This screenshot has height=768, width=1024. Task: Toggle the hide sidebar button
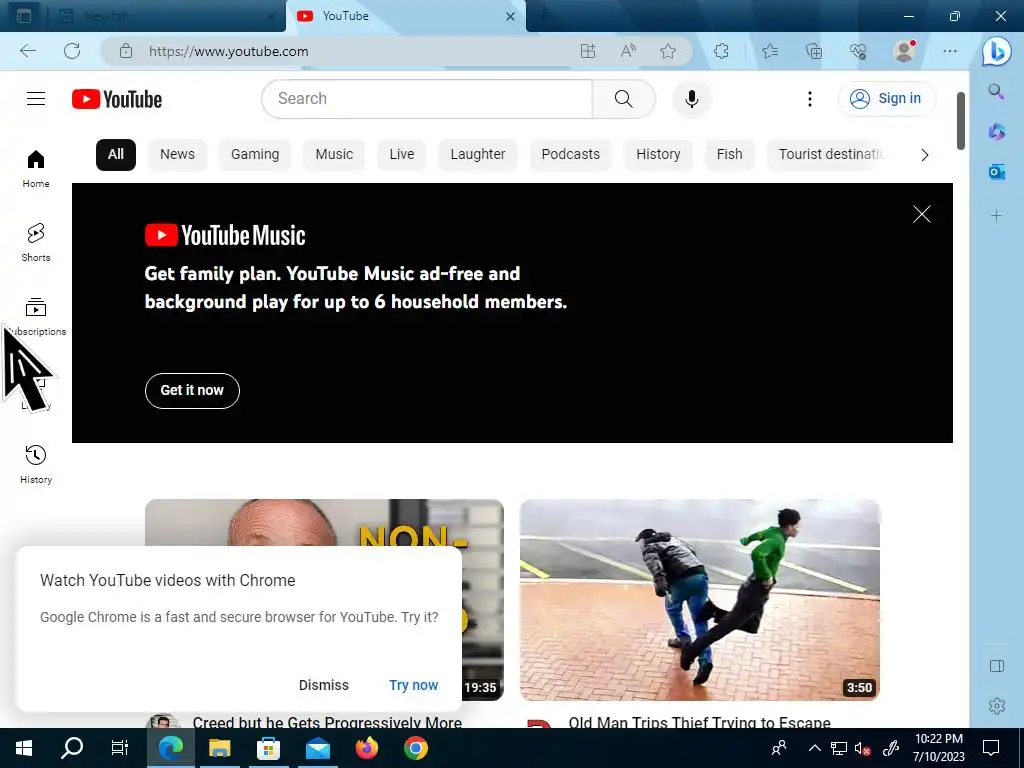pos(997,666)
